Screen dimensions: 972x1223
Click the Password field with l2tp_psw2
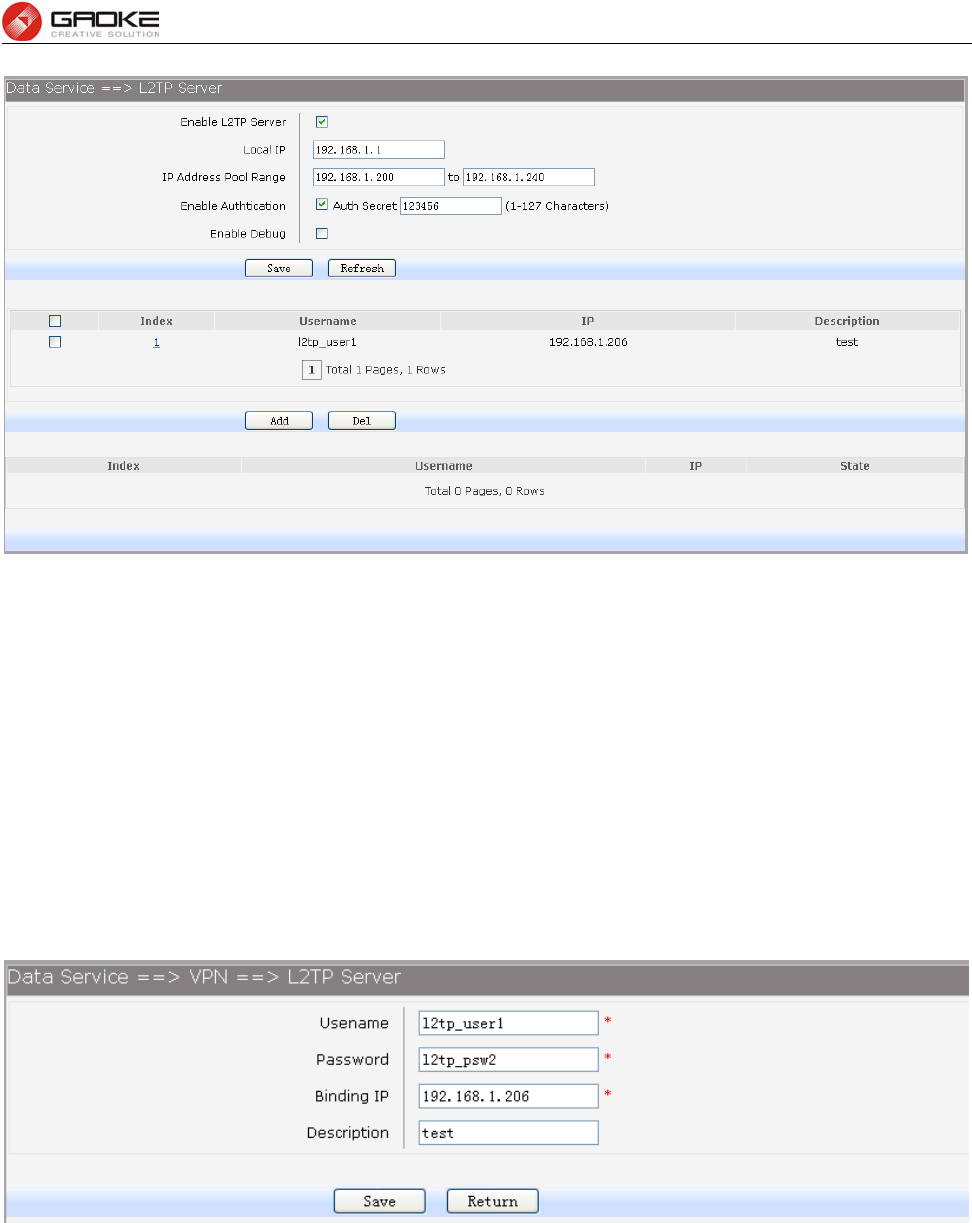[x=508, y=1059]
